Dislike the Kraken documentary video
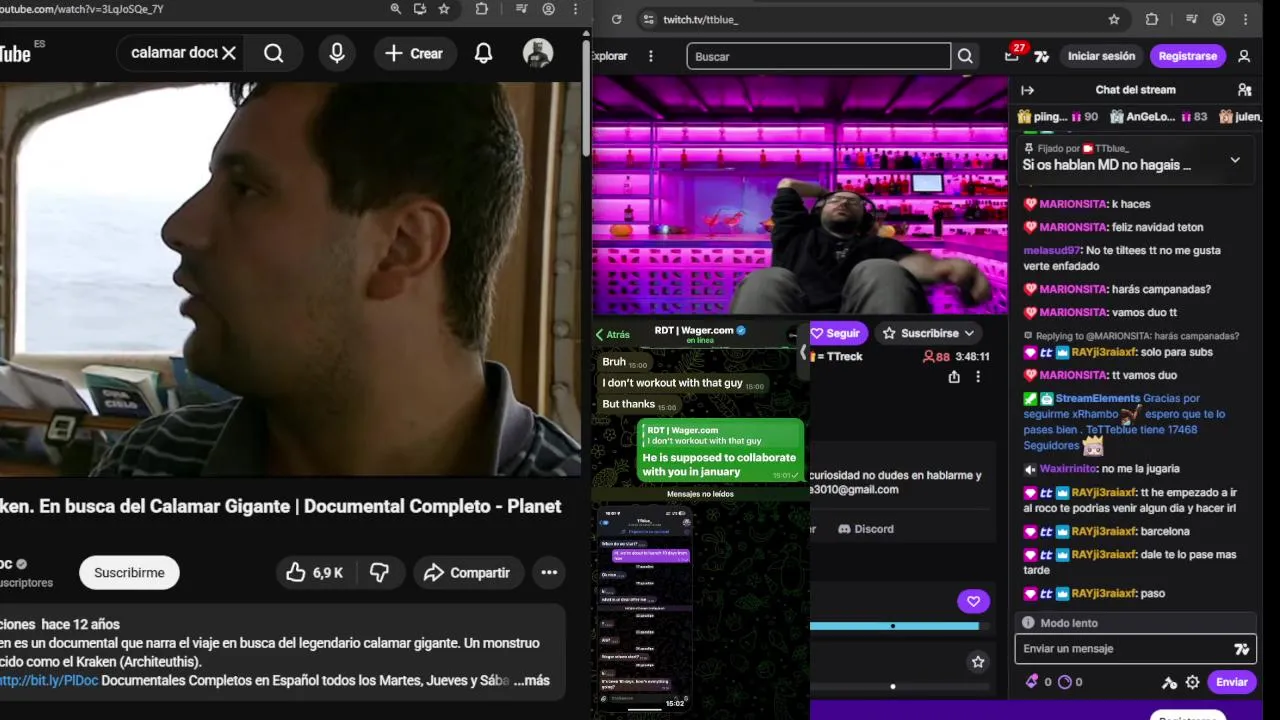Image resolution: width=1280 pixels, height=720 pixels. pyautogui.click(x=379, y=573)
